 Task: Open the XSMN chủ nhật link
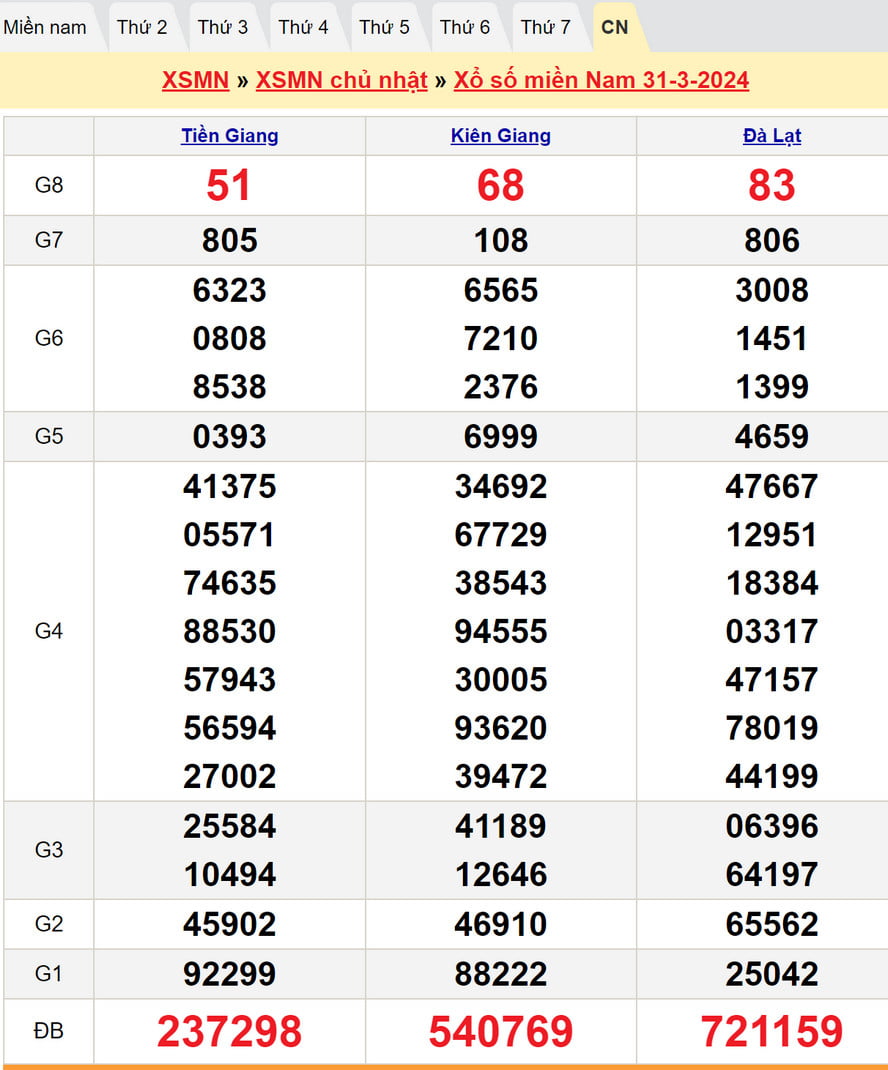[341, 80]
